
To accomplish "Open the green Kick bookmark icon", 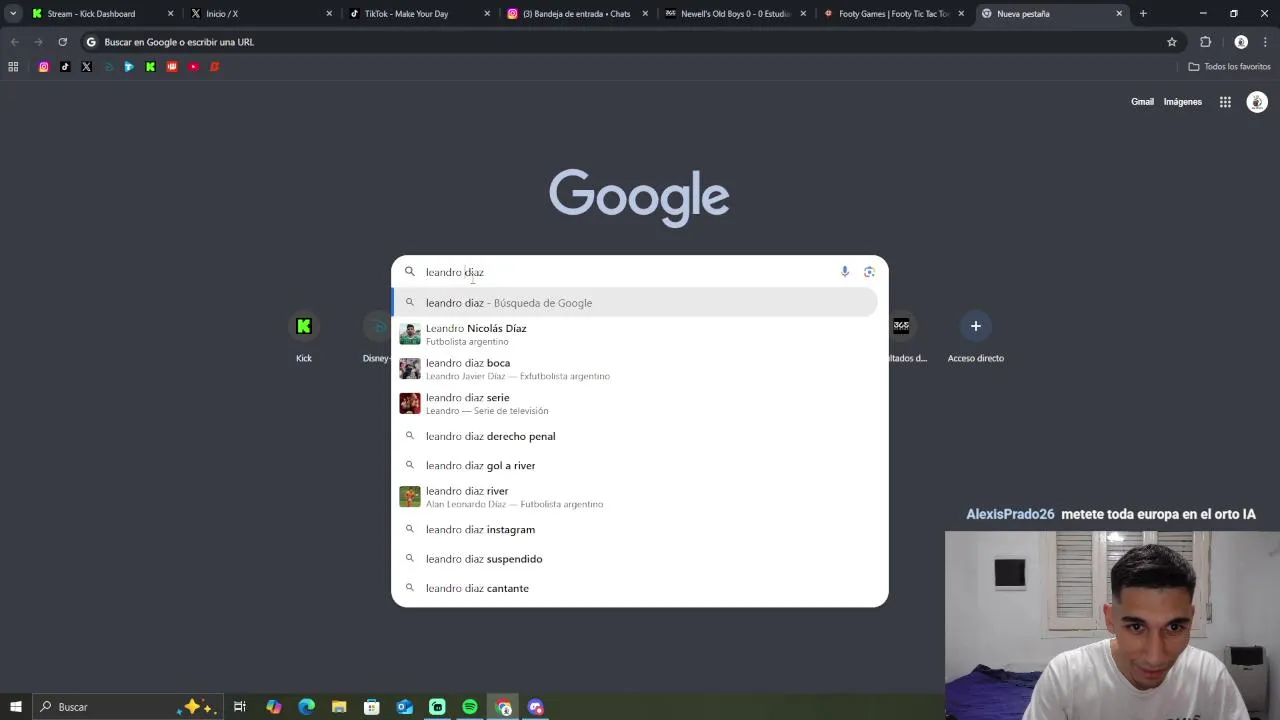I will [x=150, y=67].
